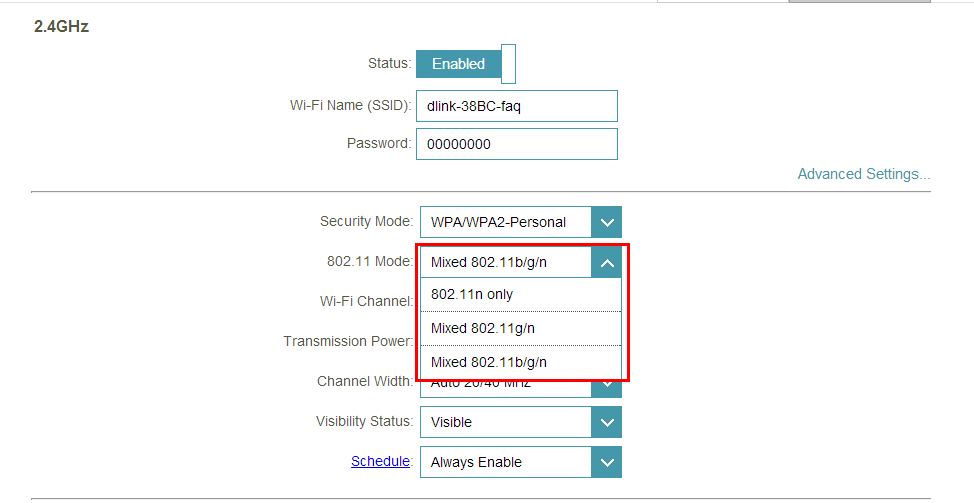Click the Security Mode chevron arrow
The image size is (974, 503).
(x=606, y=223)
